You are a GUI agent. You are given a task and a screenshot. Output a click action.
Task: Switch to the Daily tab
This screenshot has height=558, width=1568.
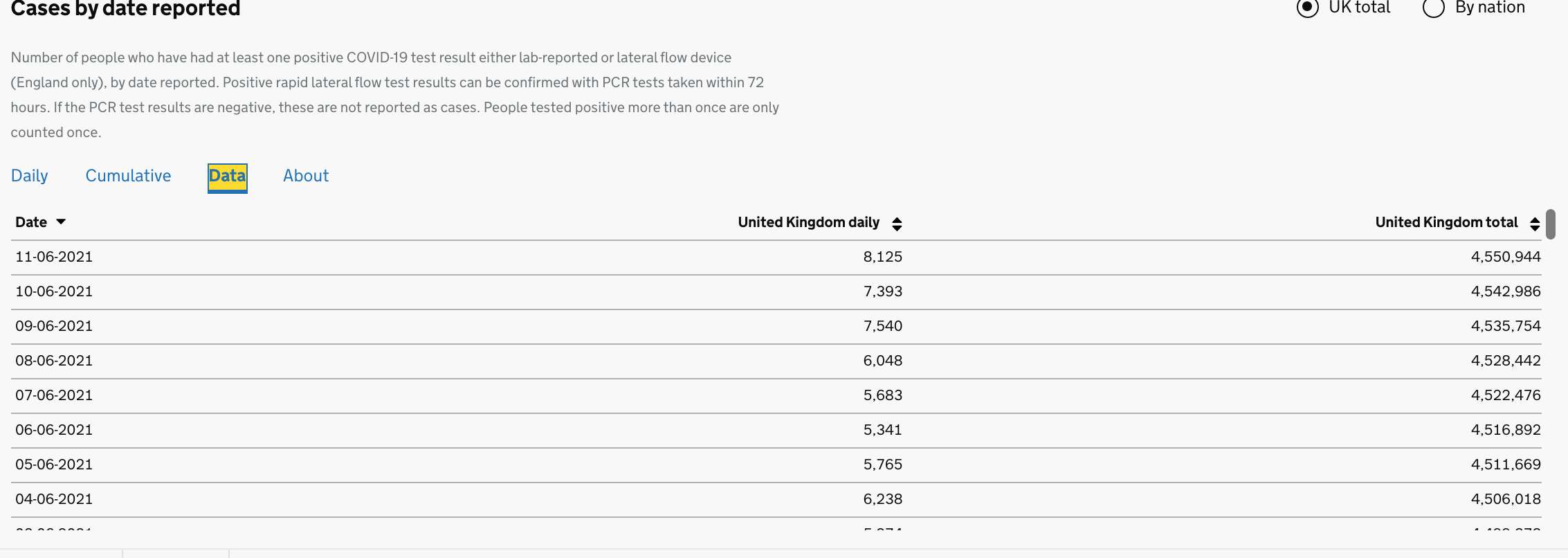pyautogui.click(x=30, y=176)
